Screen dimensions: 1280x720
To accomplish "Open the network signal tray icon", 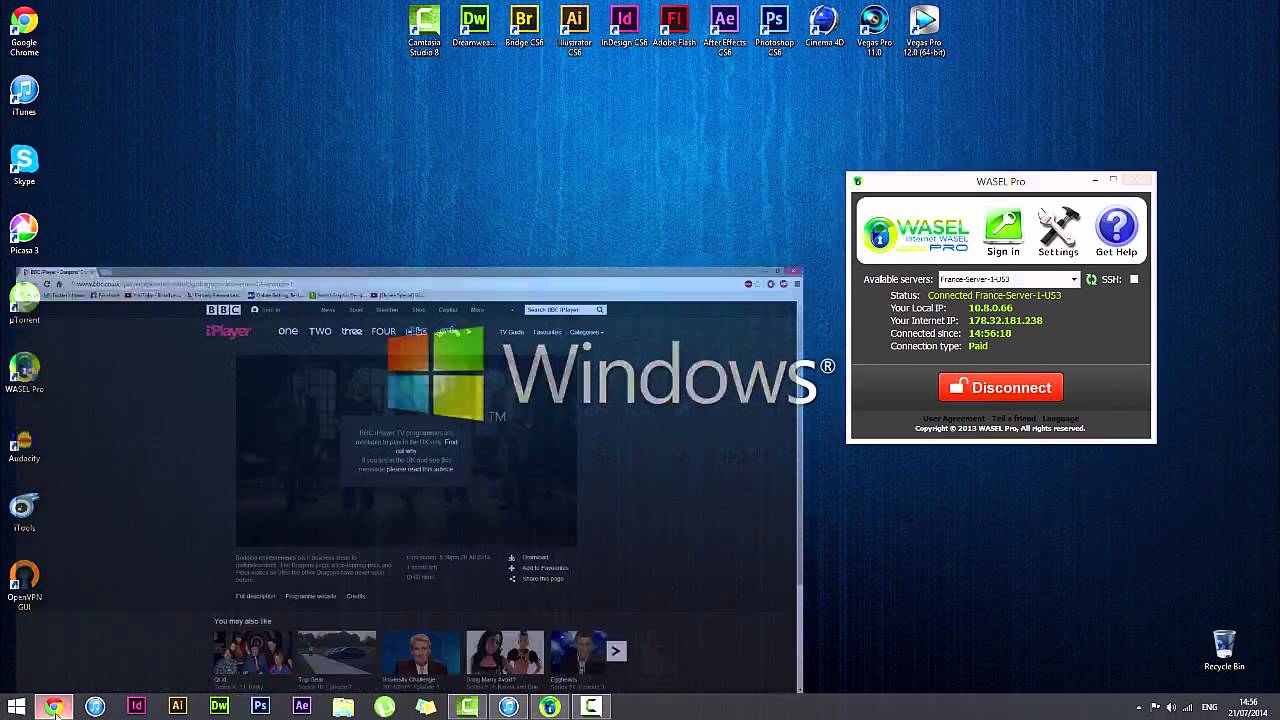I will (1187, 708).
